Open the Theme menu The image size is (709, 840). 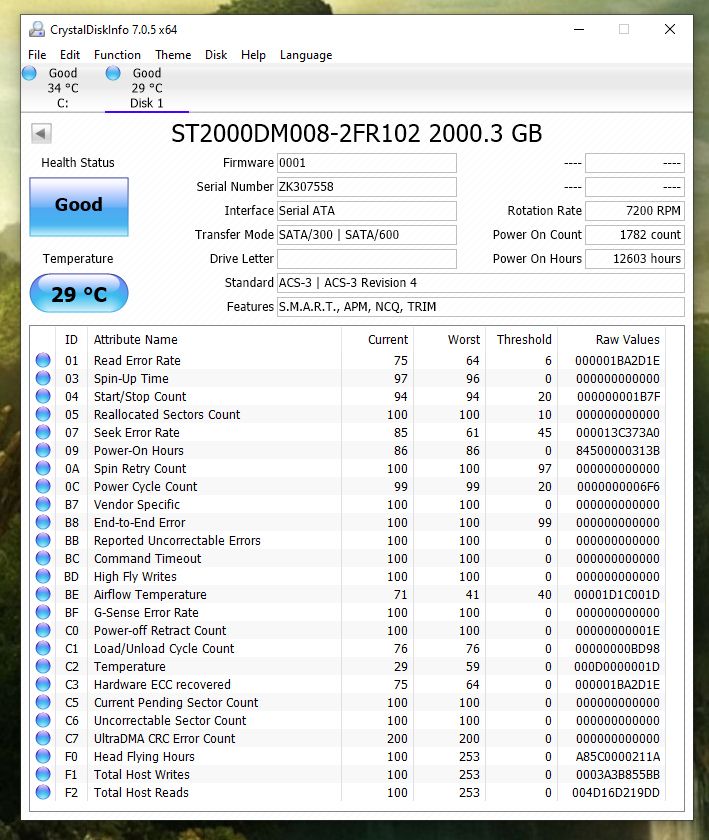pos(173,55)
